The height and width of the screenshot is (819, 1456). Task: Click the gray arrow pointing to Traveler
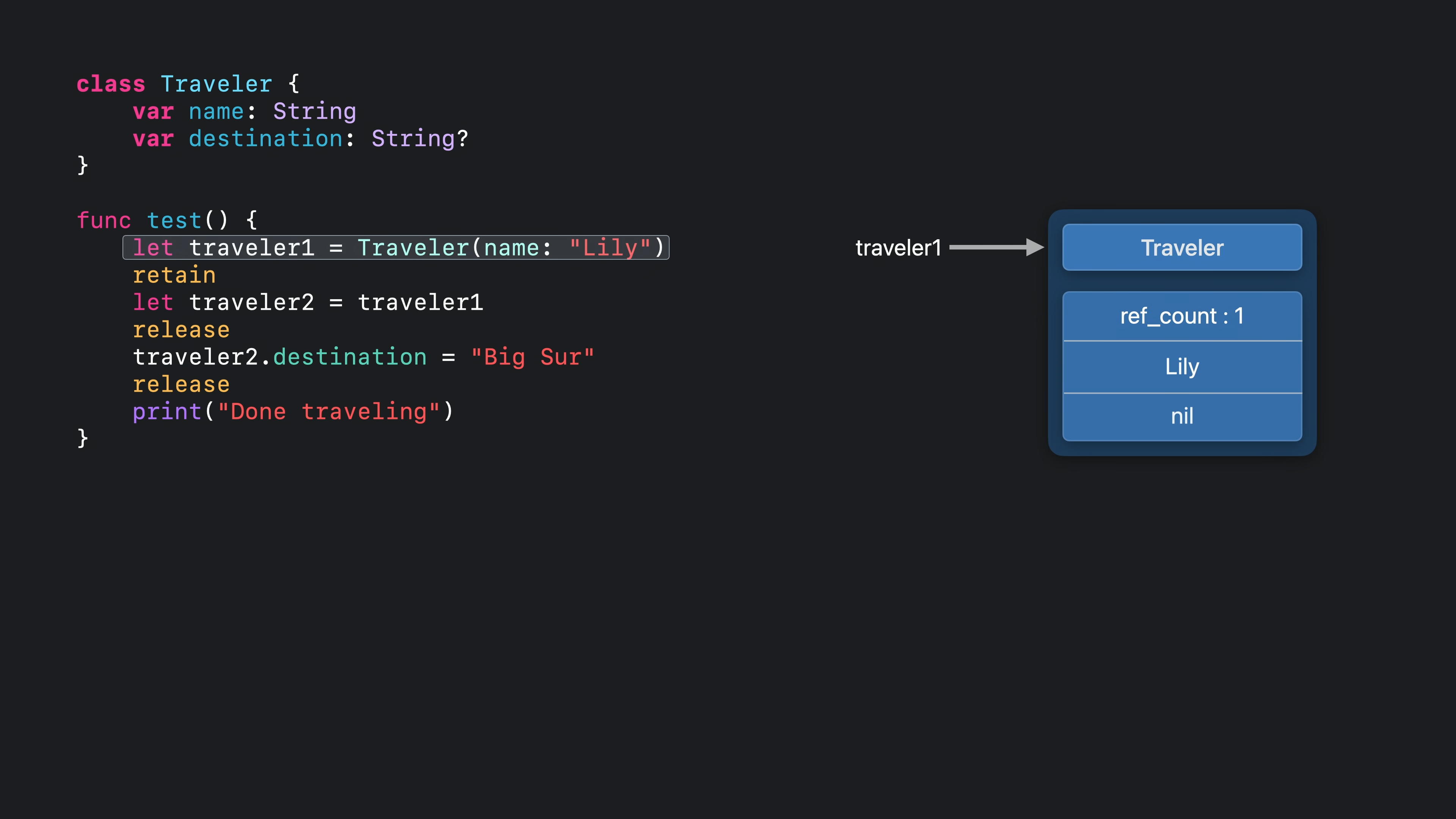click(x=996, y=247)
